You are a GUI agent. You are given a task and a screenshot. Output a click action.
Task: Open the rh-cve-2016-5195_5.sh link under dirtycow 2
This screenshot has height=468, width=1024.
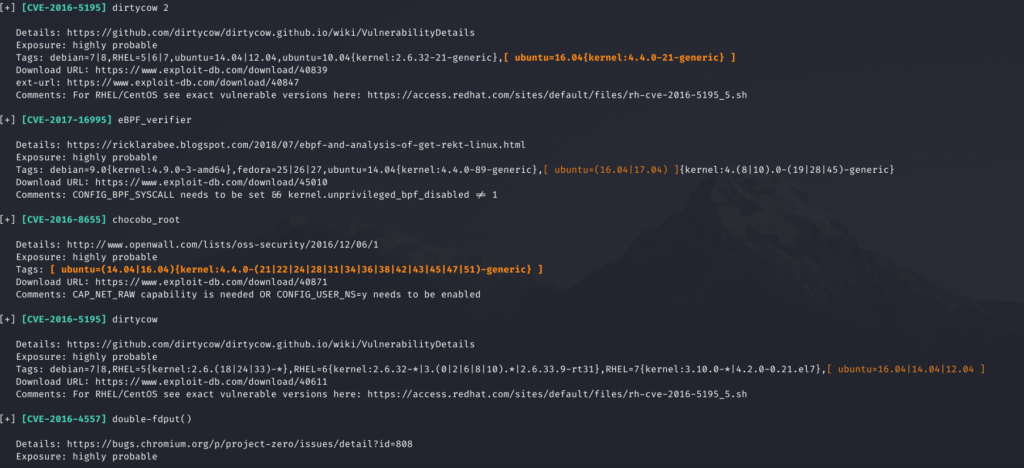557,95
